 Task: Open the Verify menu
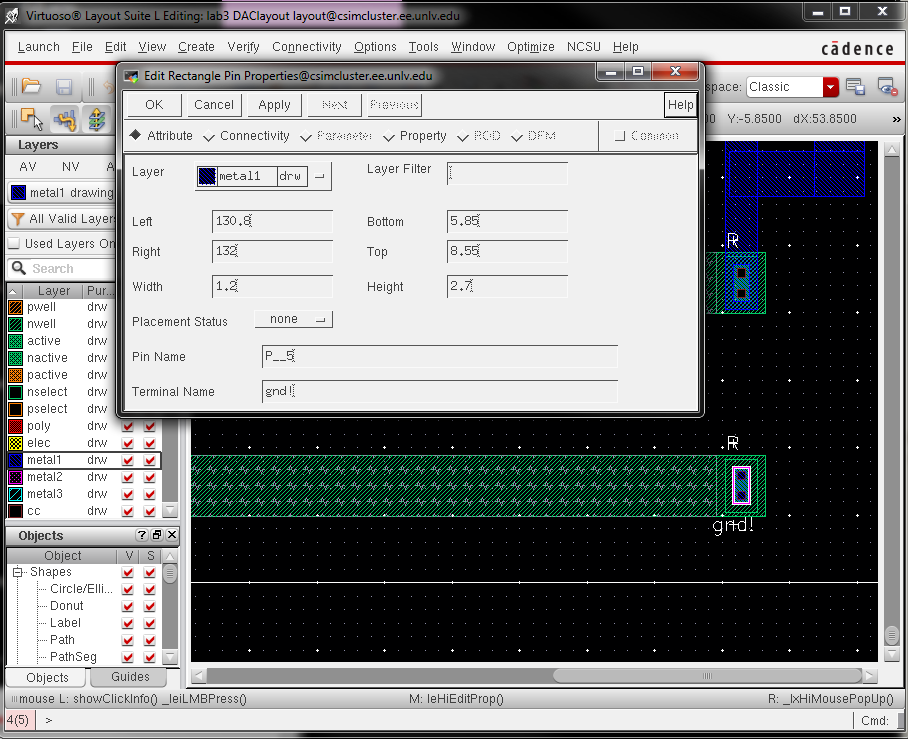pos(243,47)
